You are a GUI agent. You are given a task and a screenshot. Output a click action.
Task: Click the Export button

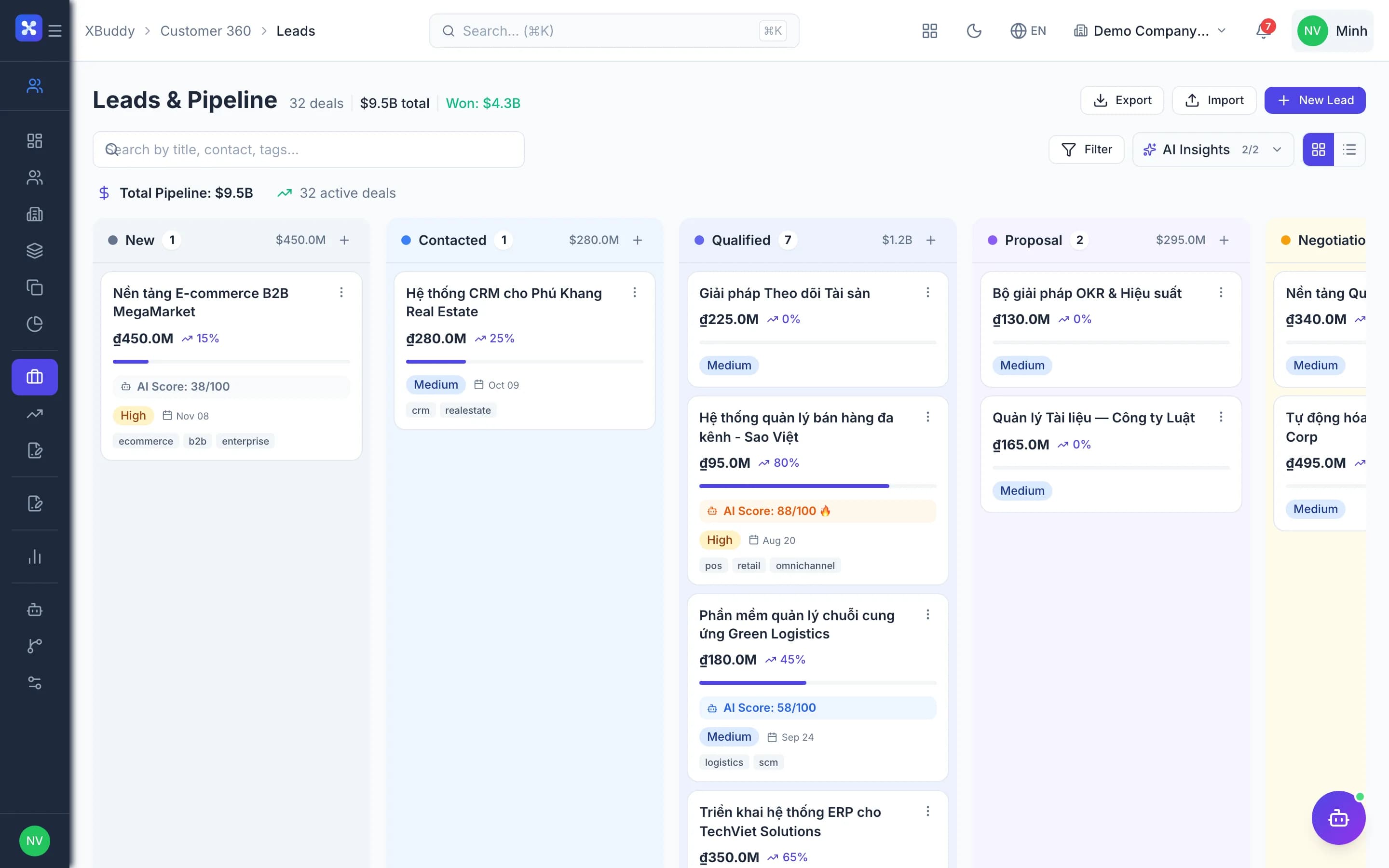pyautogui.click(x=1122, y=100)
